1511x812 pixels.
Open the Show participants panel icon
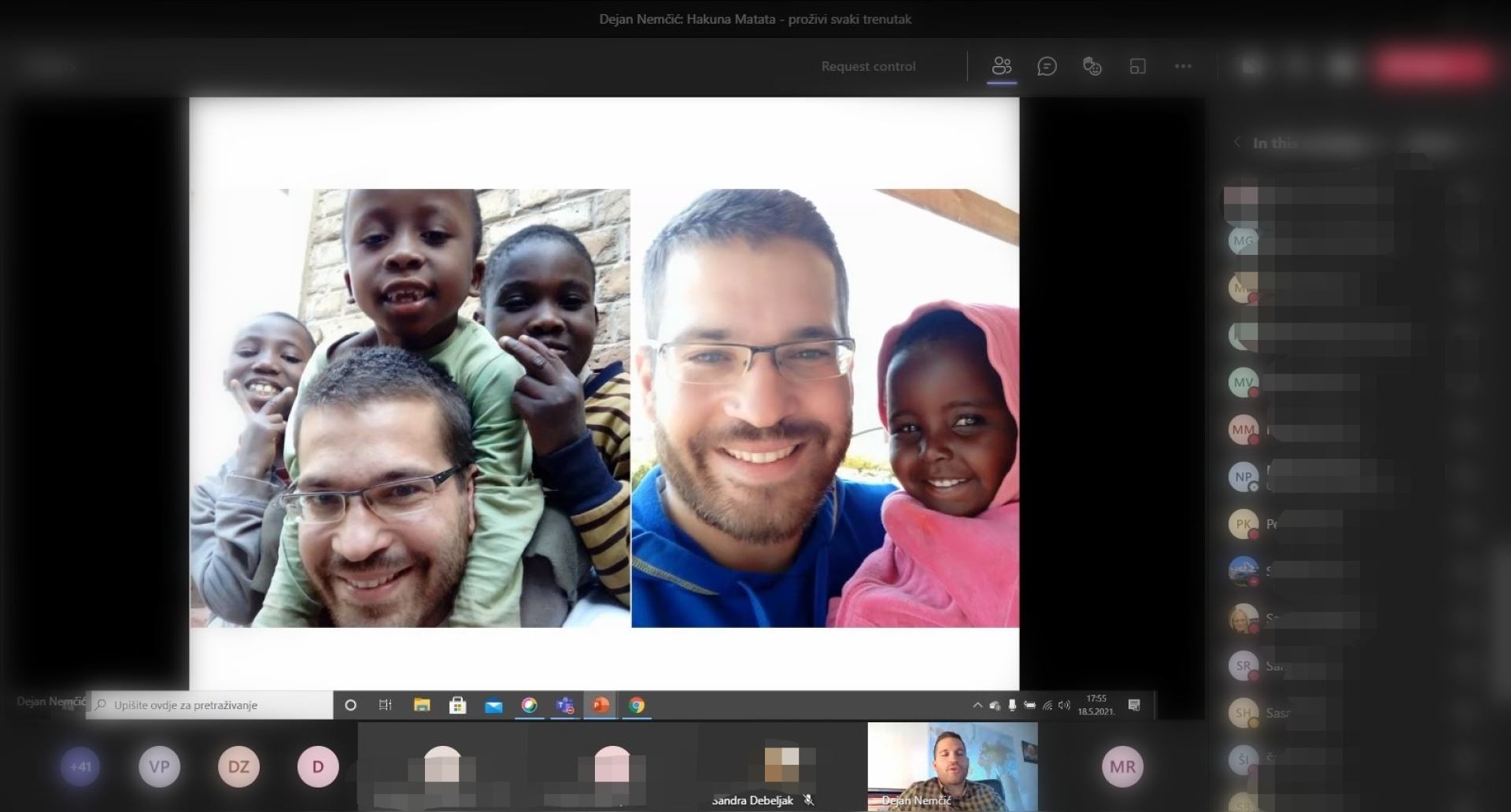point(1001,66)
